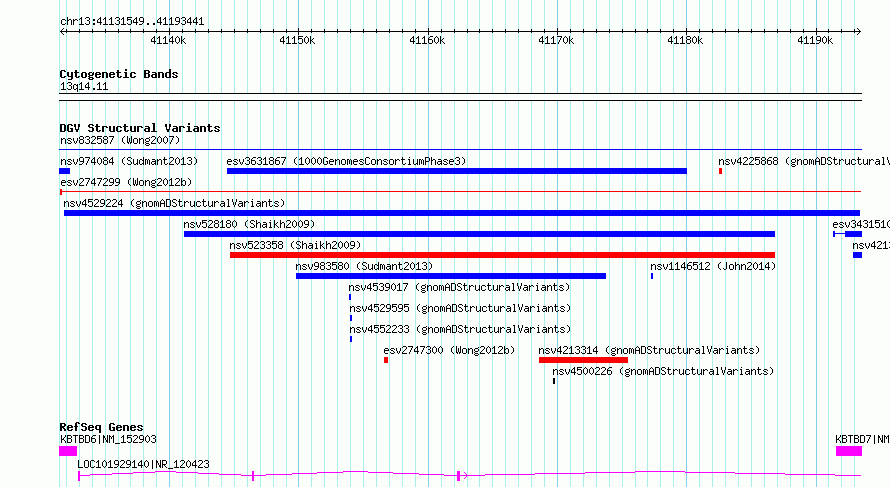The image size is (890, 487).
Task: Click the red bar of nsv4213314
Action: tap(583, 360)
